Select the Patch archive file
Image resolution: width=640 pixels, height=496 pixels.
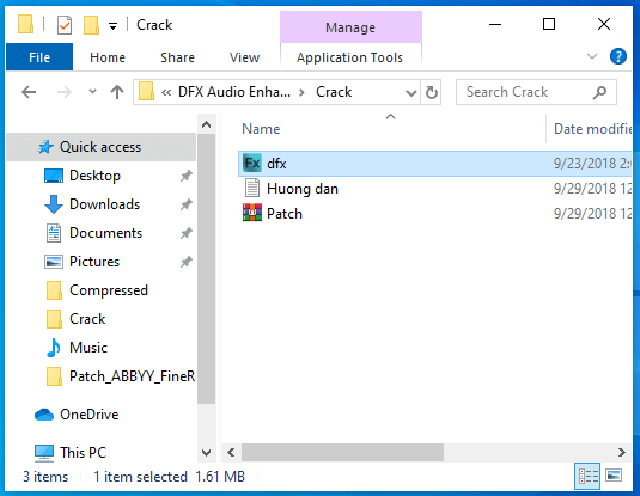point(435,214)
